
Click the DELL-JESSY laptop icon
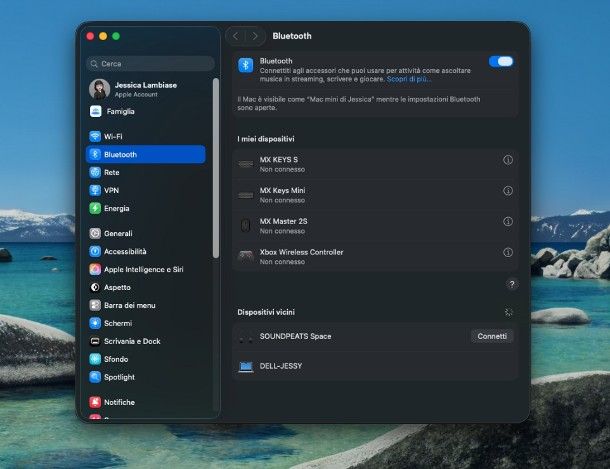[x=245, y=366]
